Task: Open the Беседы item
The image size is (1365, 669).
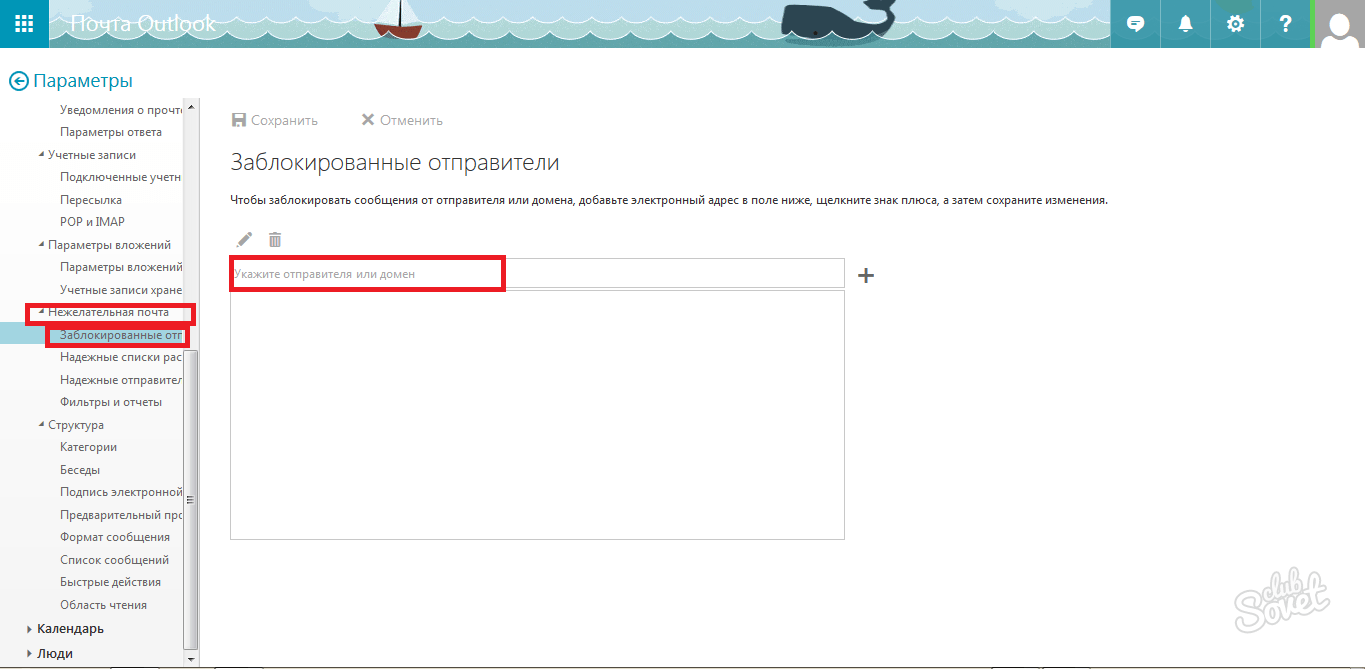Action: point(80,470)
